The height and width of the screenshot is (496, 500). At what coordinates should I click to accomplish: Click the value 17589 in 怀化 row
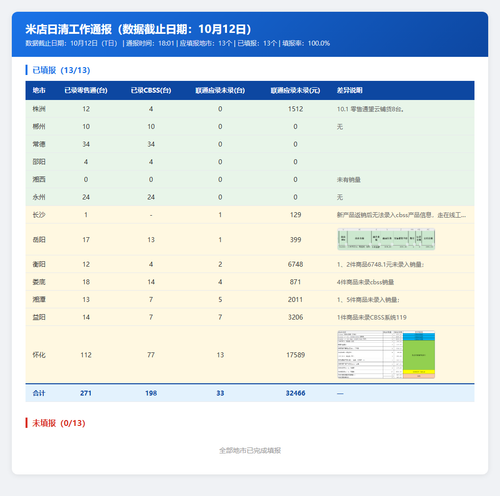pyautogui.click(x=295, y=355)
